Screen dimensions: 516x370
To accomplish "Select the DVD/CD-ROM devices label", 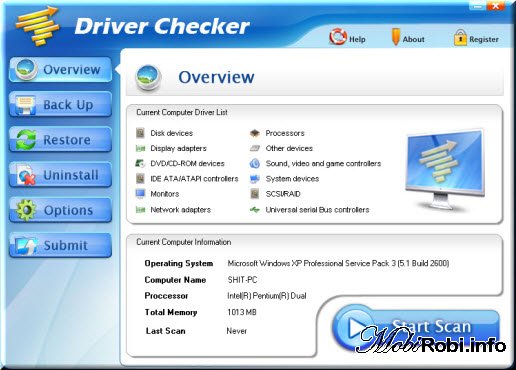I will coord(187,163).
